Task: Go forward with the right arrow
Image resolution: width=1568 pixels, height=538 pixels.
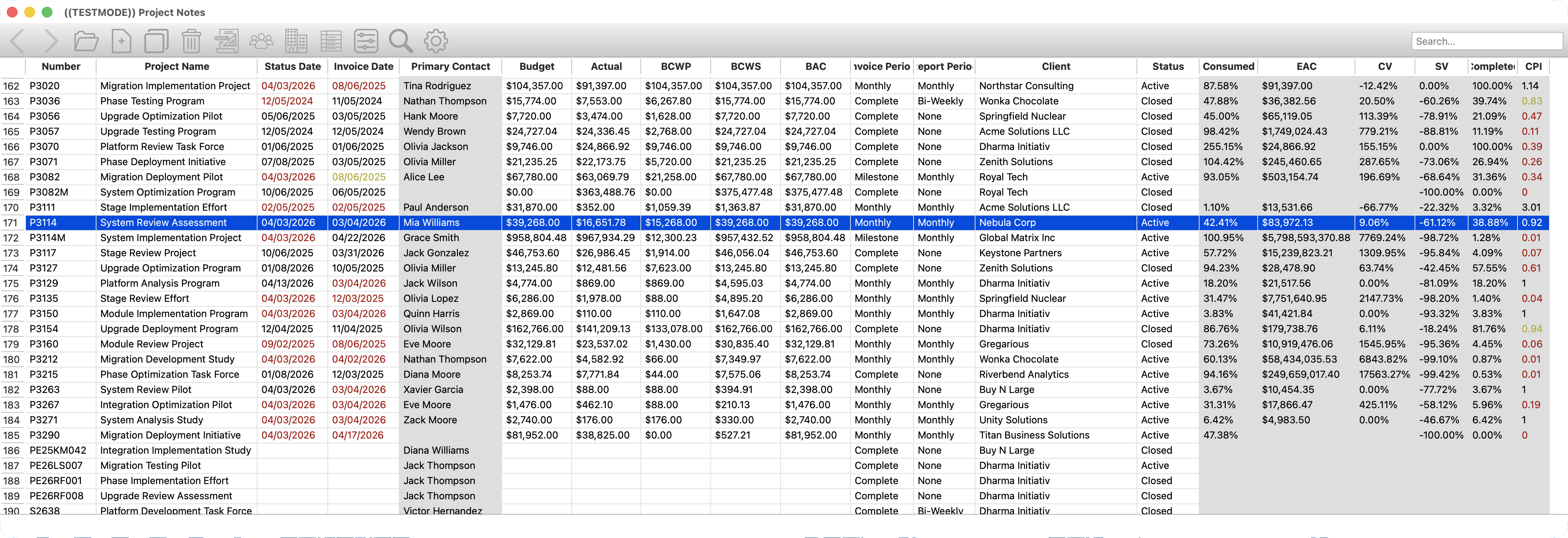Action: pos(52,41)
